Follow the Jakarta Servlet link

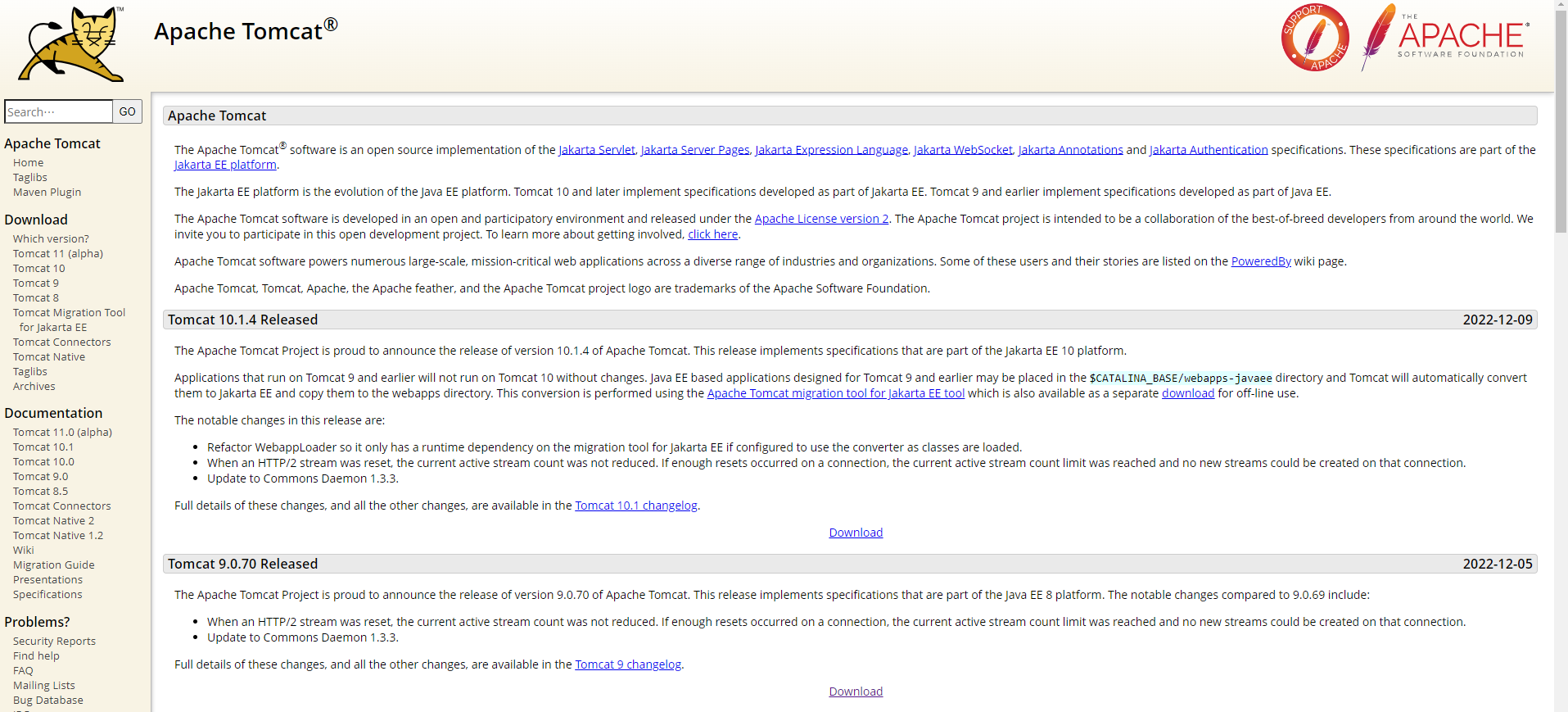pyautogui.click(x=597, y=150)
